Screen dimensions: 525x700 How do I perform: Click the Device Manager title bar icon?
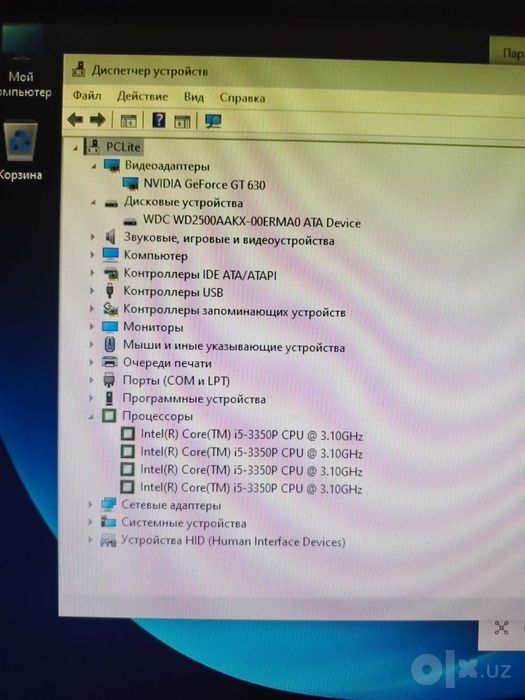click(x=79, y=69)
